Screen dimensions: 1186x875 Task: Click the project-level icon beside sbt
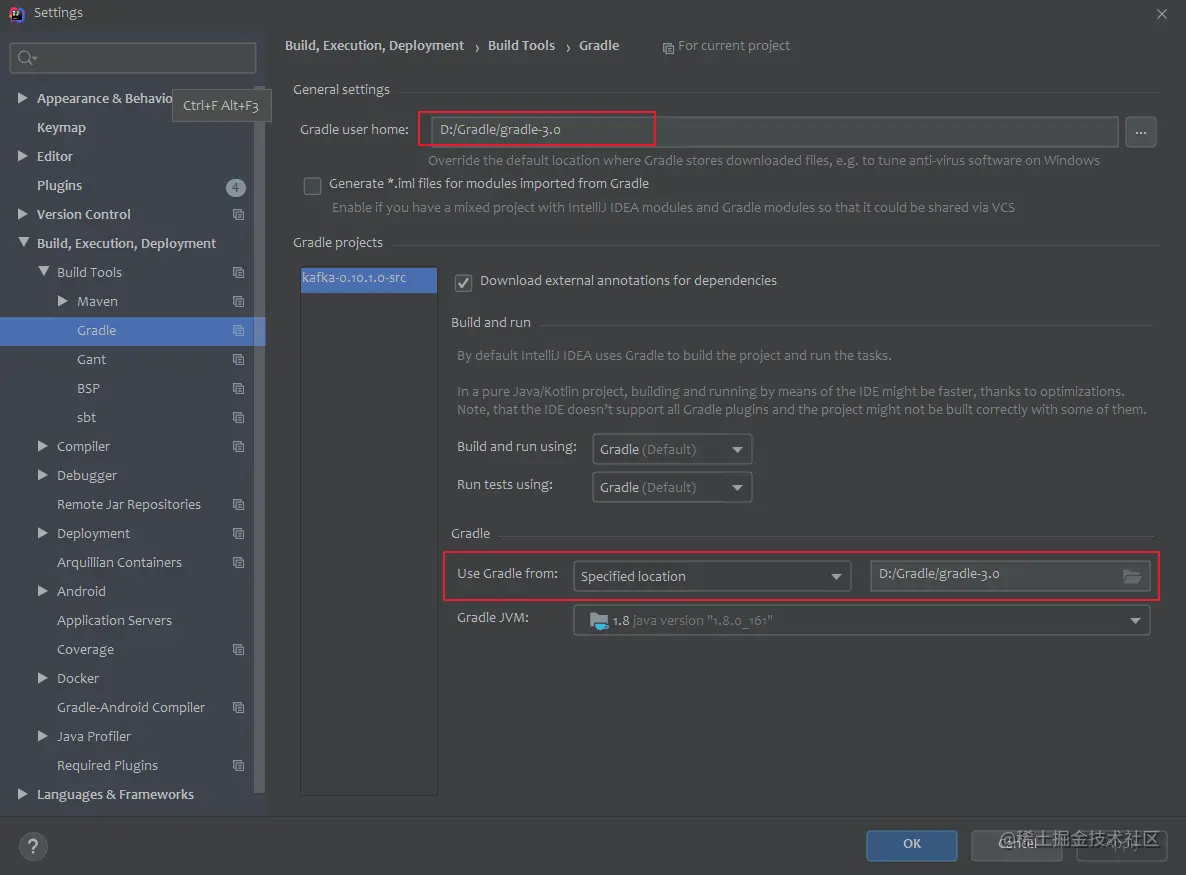pyautogui.click(x=238, y=417)
